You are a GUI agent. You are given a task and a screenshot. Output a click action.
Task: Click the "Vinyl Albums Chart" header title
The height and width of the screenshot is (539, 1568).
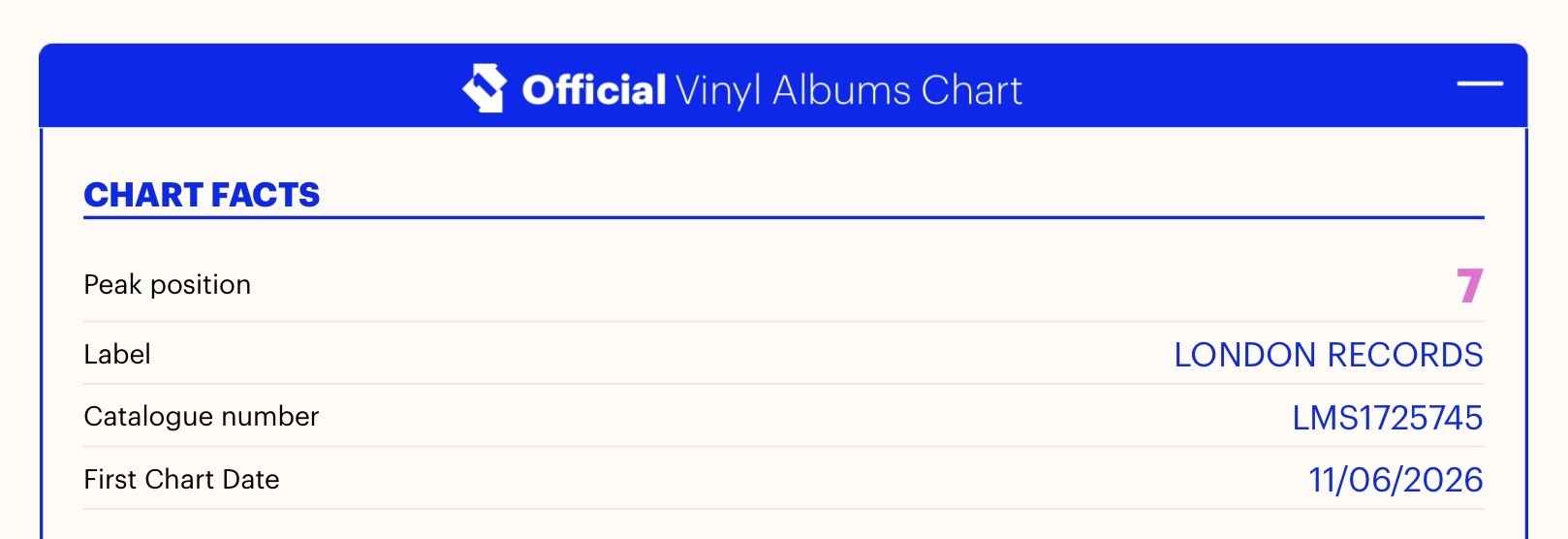tap(849, 91)
